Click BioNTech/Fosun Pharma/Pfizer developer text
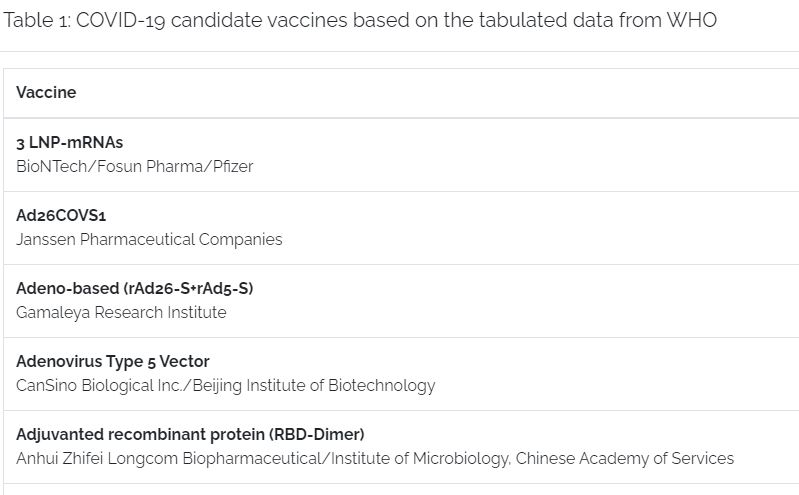This screenshot has width=799, height=495. tap(135, 166)
